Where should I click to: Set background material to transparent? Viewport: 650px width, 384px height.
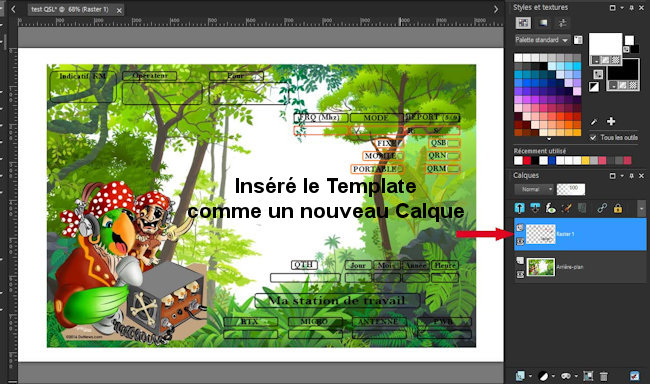coord(633,85)
